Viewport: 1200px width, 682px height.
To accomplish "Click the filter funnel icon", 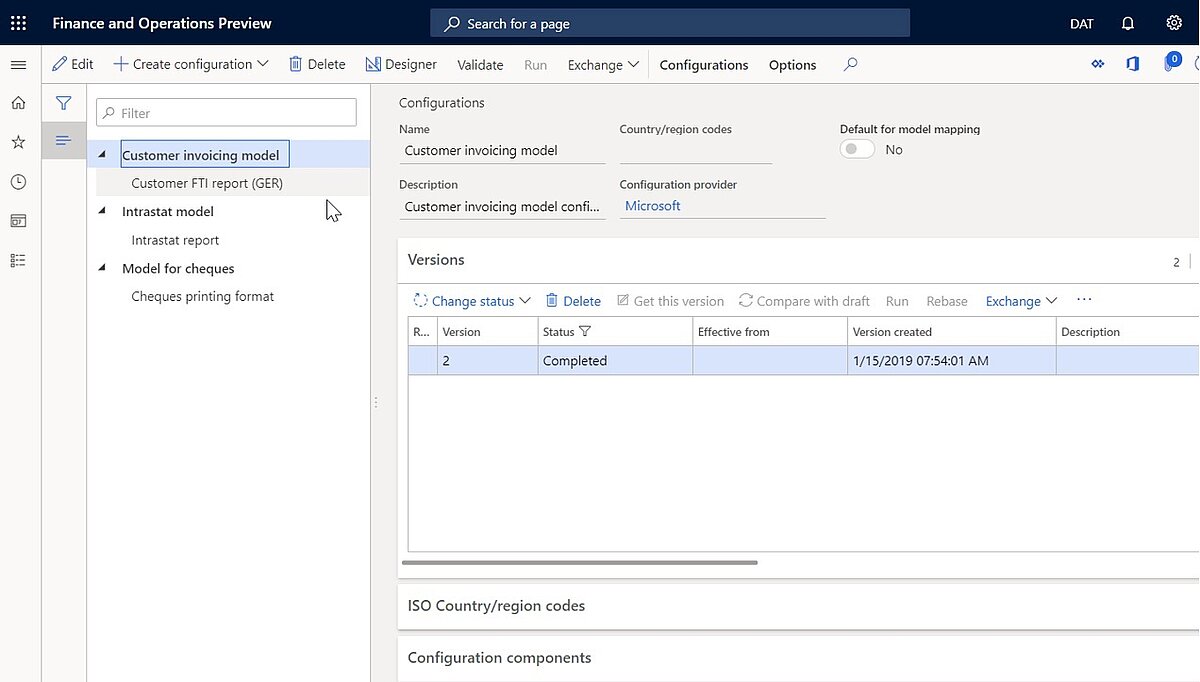I will tap(64, 103).
